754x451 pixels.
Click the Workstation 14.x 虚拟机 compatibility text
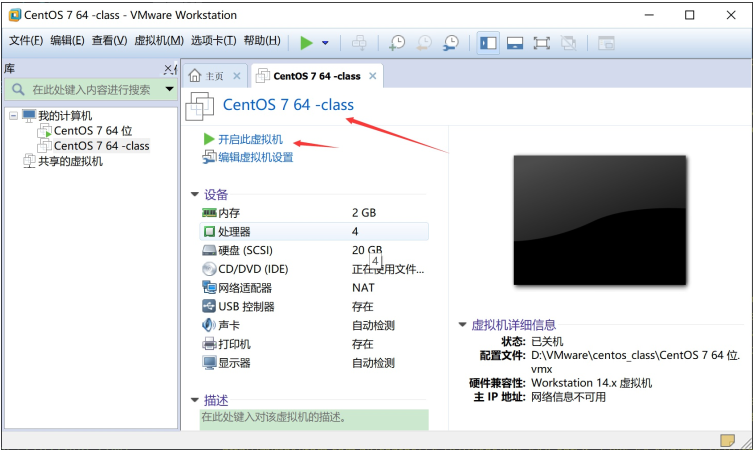coord(591,383)
